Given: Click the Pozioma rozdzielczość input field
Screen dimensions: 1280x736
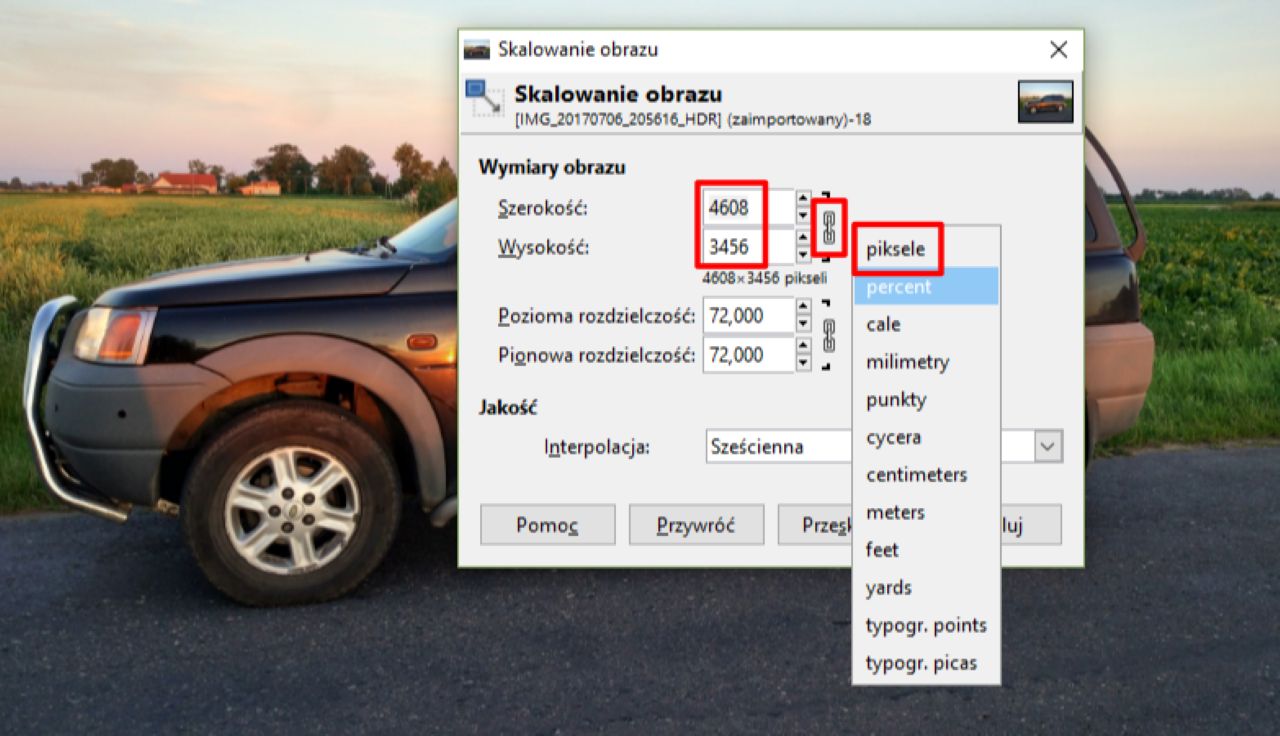Looking at the screenshot, I should coord(748,316).
